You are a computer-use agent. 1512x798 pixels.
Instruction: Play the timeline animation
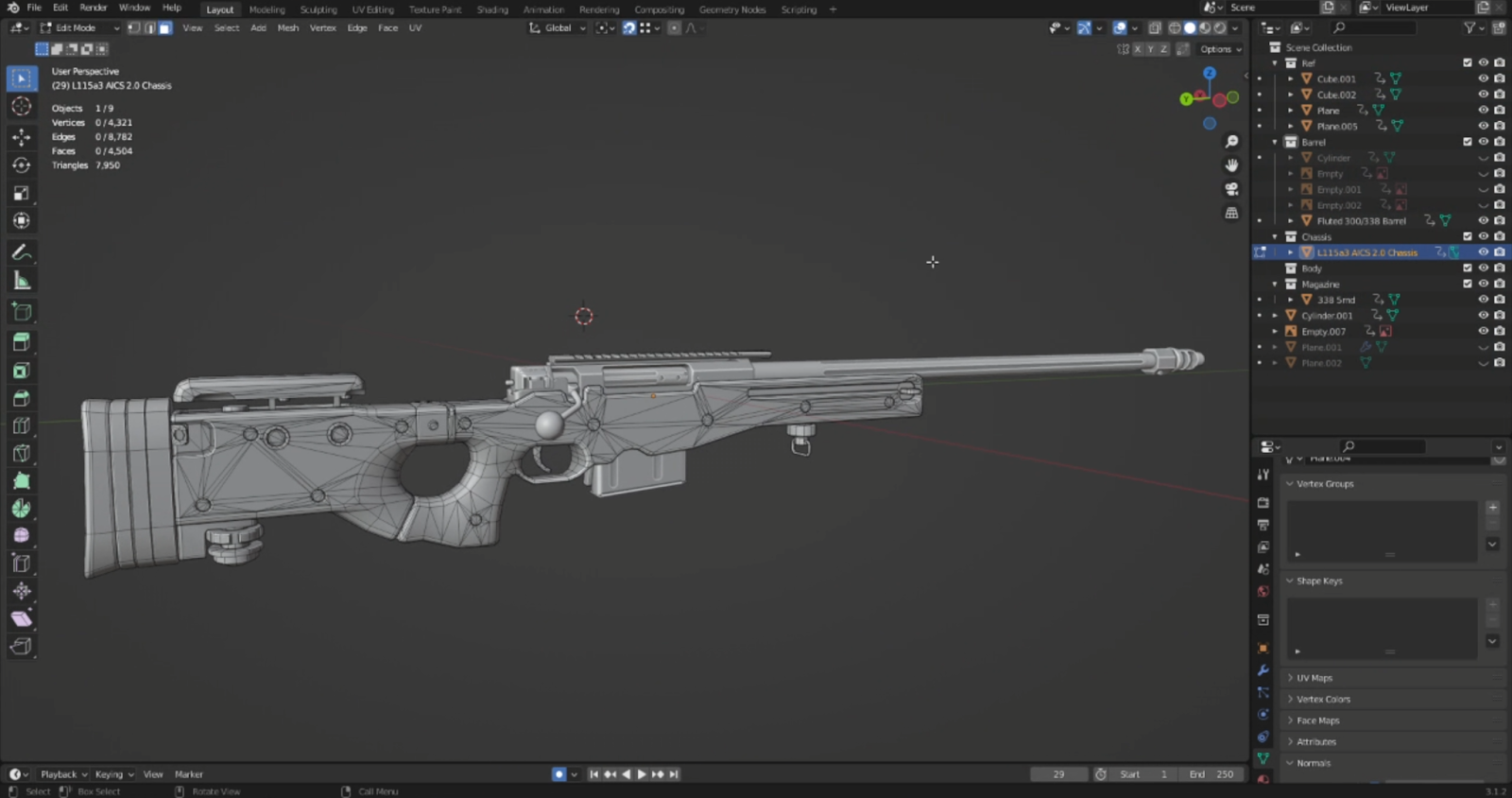642,774
